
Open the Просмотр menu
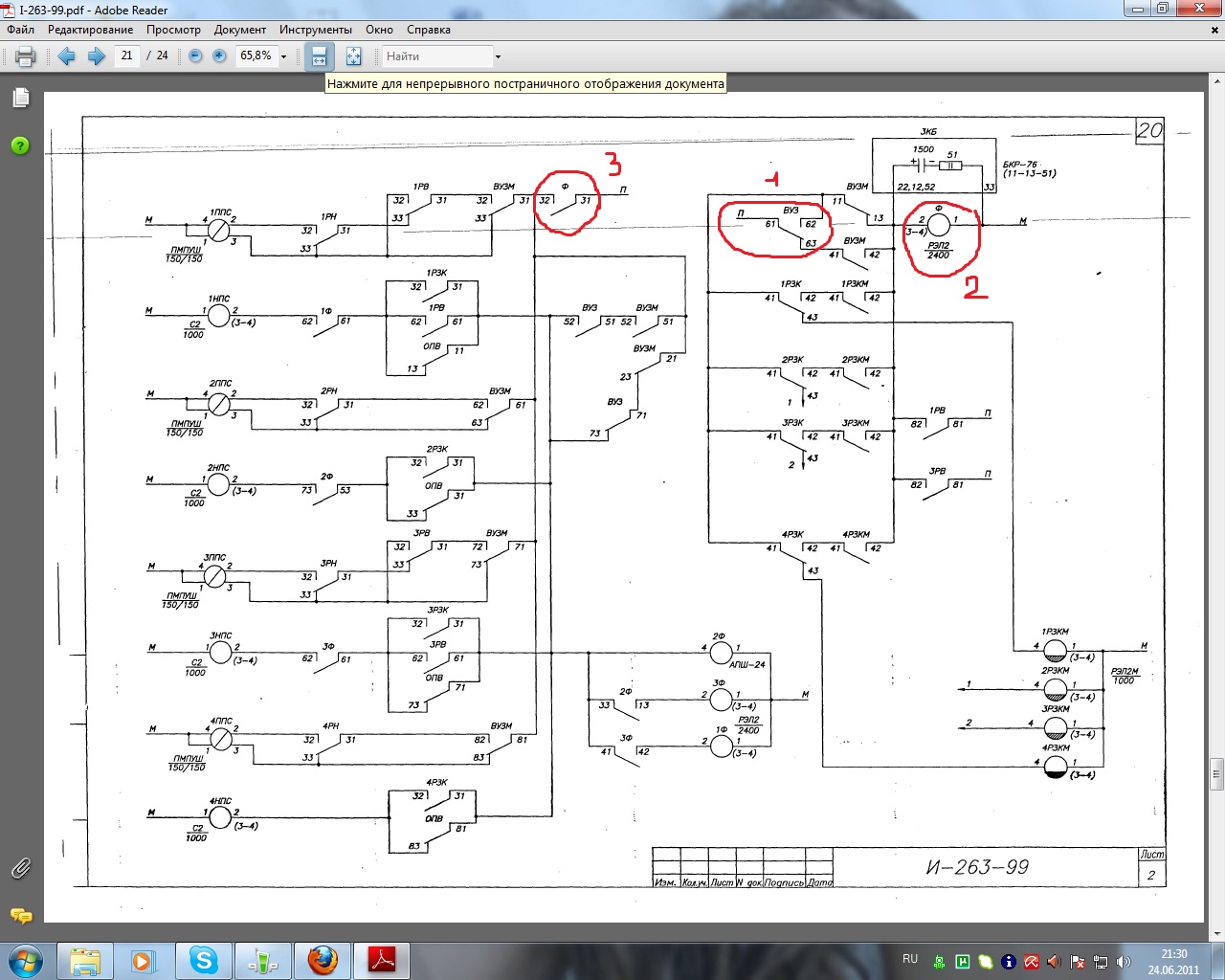tap(173, 30)
